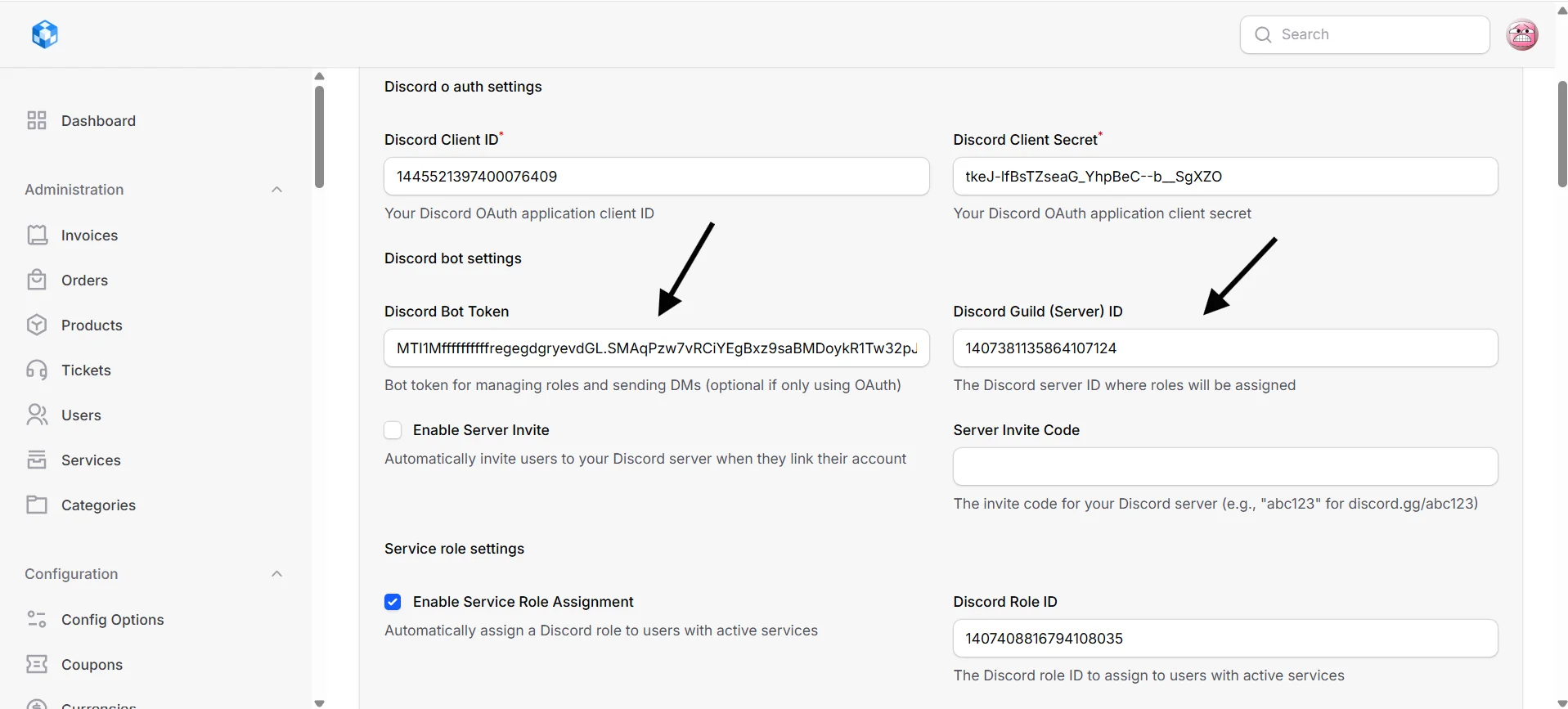The width and height of the screenshot is (1568, 709).
Task: Uncheck Enable Service Role Assignment
Action: [393, 602]
